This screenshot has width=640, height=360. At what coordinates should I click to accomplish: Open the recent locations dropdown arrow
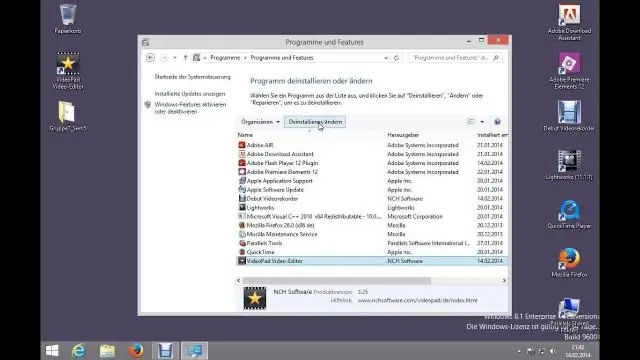175,58
